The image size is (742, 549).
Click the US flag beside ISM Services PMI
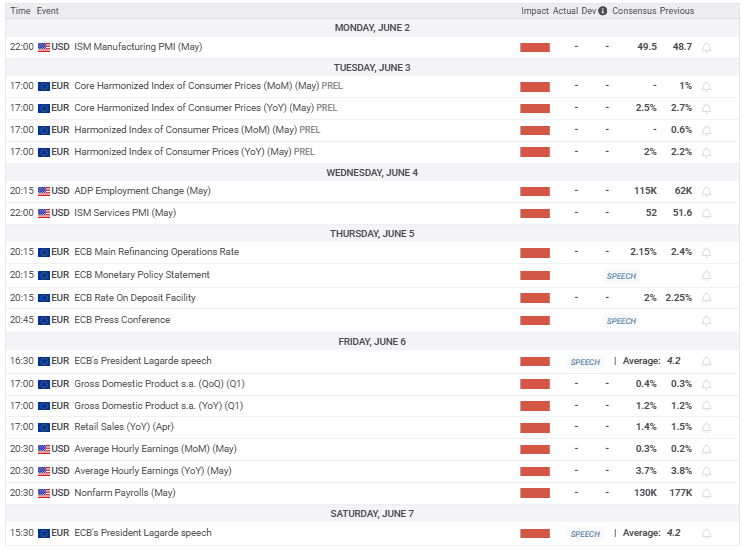pos(44,213)
